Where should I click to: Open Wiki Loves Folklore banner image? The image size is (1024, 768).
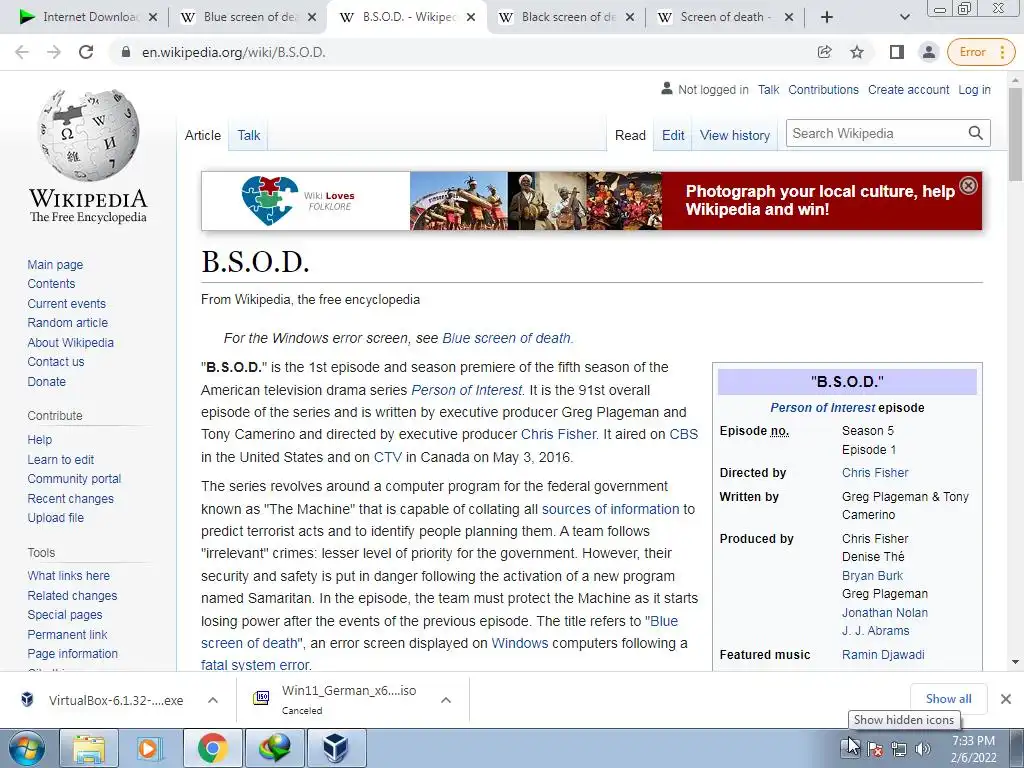(x=591, y=200)
